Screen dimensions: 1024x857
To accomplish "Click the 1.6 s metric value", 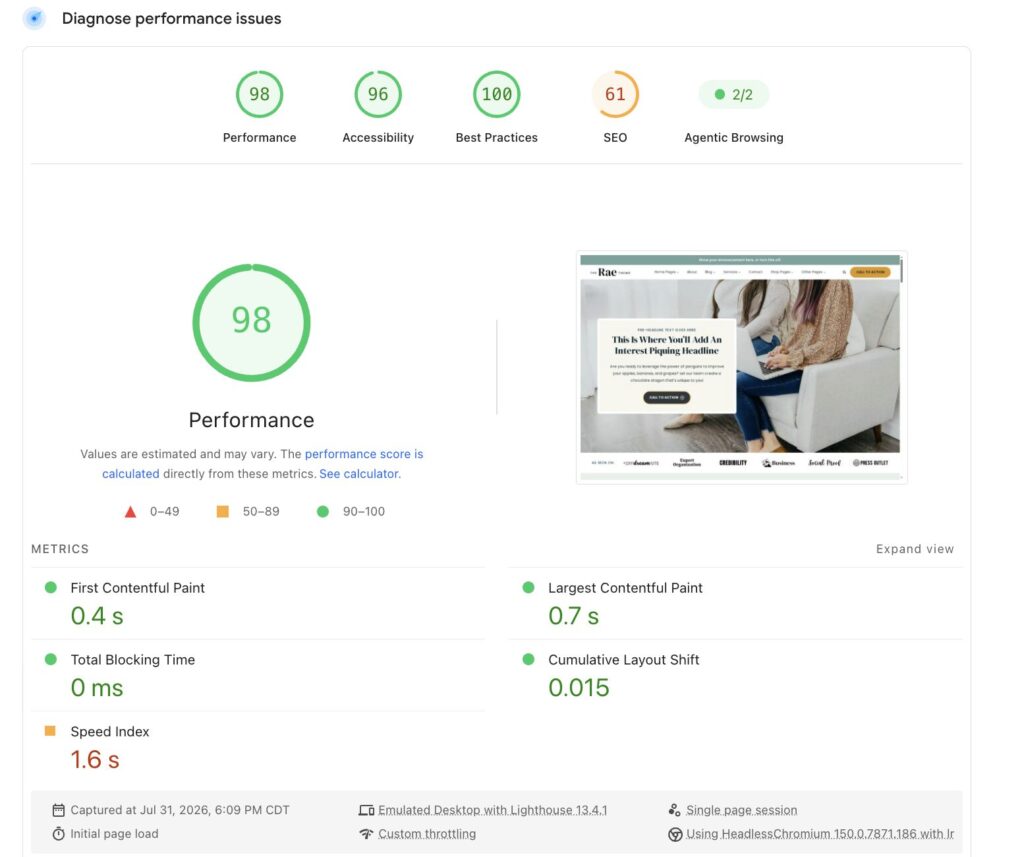I will click(x=95, y=759).
